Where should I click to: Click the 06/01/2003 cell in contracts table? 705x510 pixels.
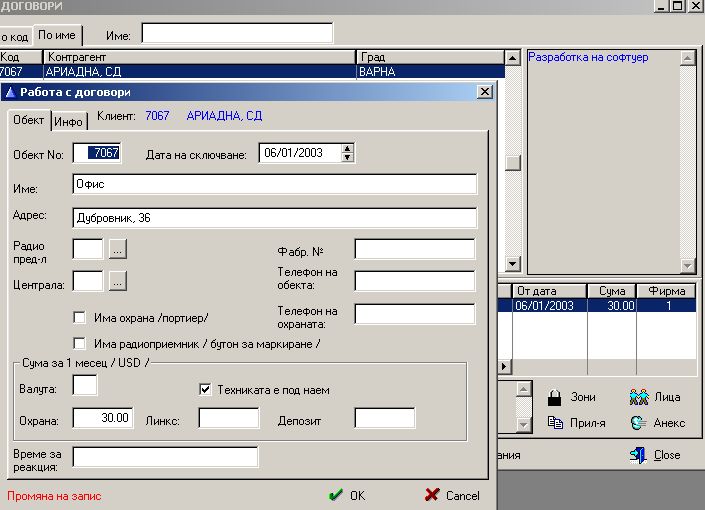click(x=549, y=306)
